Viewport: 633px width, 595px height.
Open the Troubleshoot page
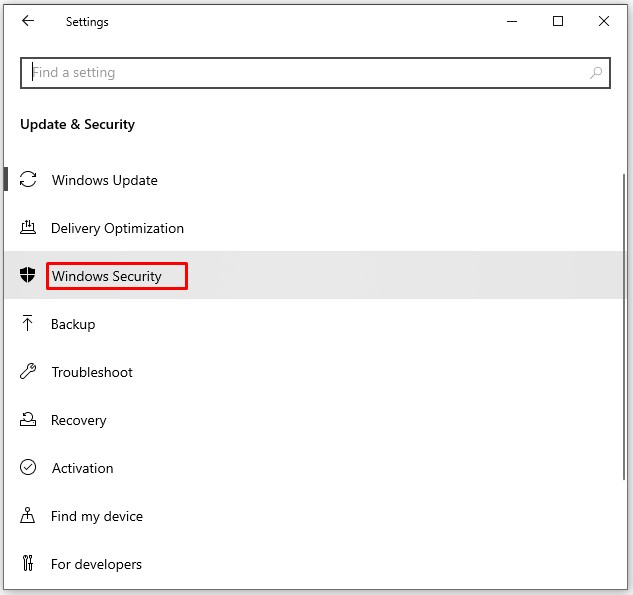pyautogui.click(x=92, y=372)
